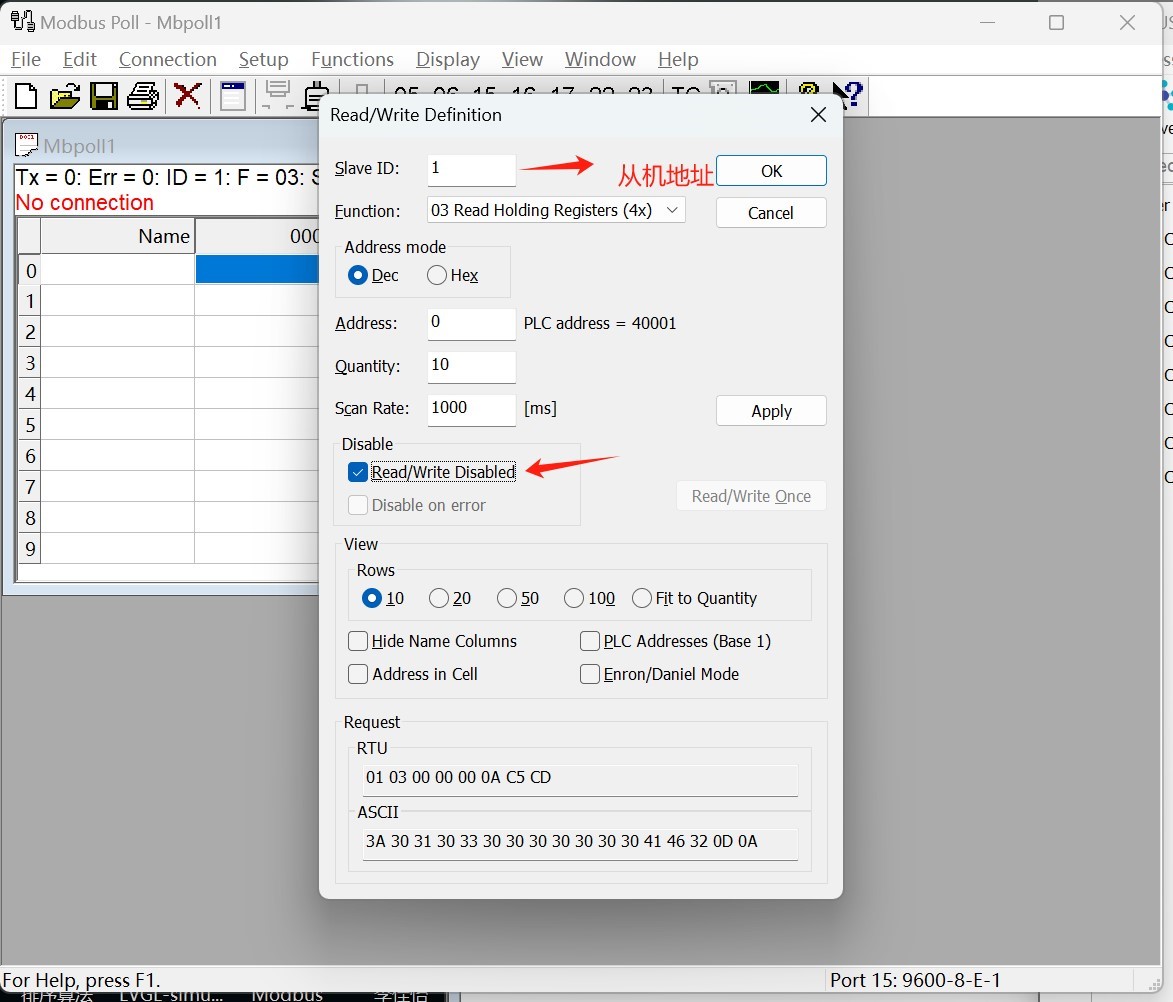Click the Read/Write Once button

pyautogui.click(x=750, y=495)
